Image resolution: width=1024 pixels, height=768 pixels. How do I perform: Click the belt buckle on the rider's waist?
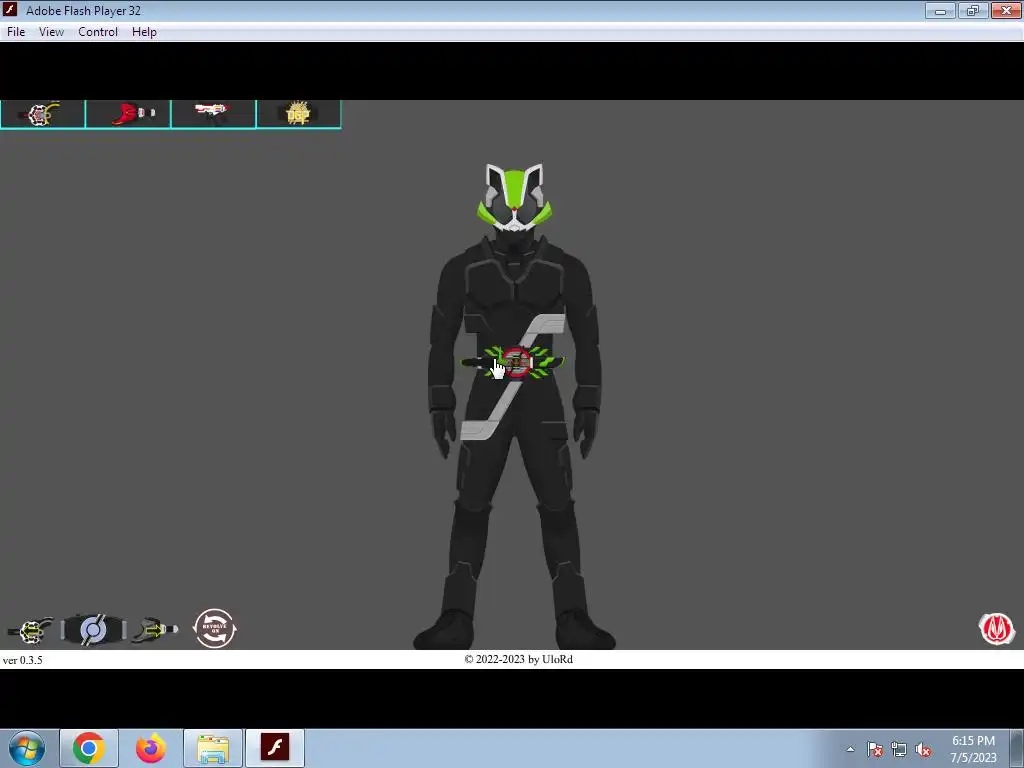coord(514,363)
